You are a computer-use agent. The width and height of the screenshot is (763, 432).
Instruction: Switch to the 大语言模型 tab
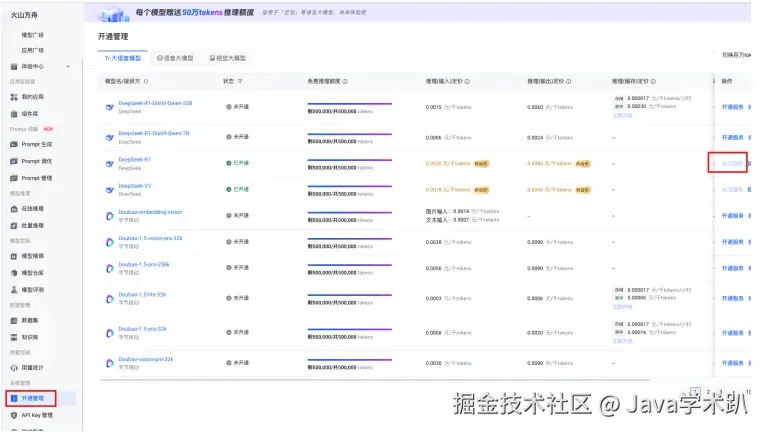[x=123, y=58]
